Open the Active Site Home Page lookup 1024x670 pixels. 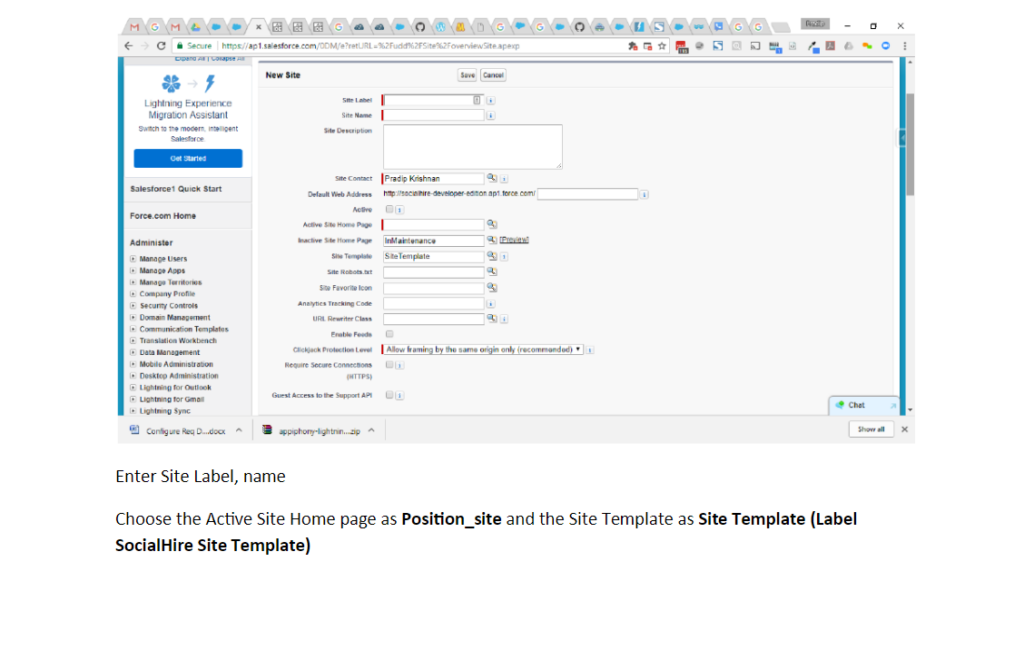tap(492, 224)
